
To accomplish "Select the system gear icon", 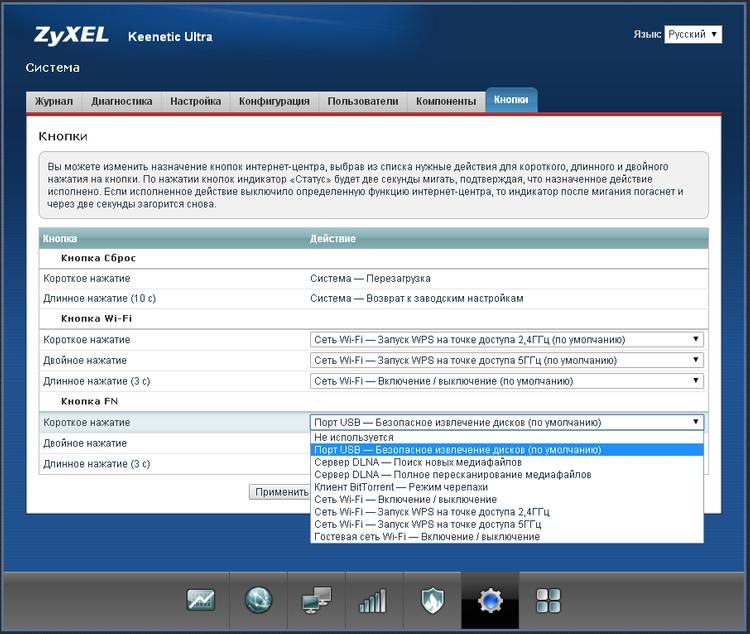I will point(490,601).
